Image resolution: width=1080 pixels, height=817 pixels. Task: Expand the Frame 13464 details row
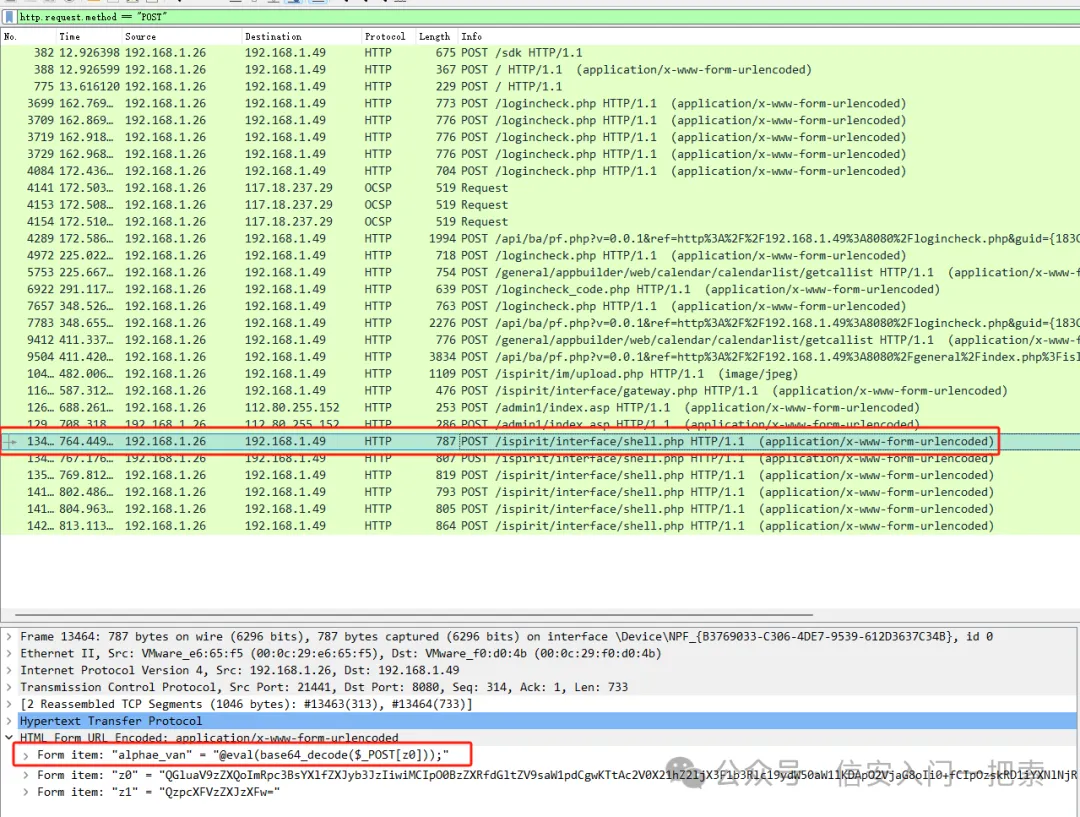pos(8,637)
